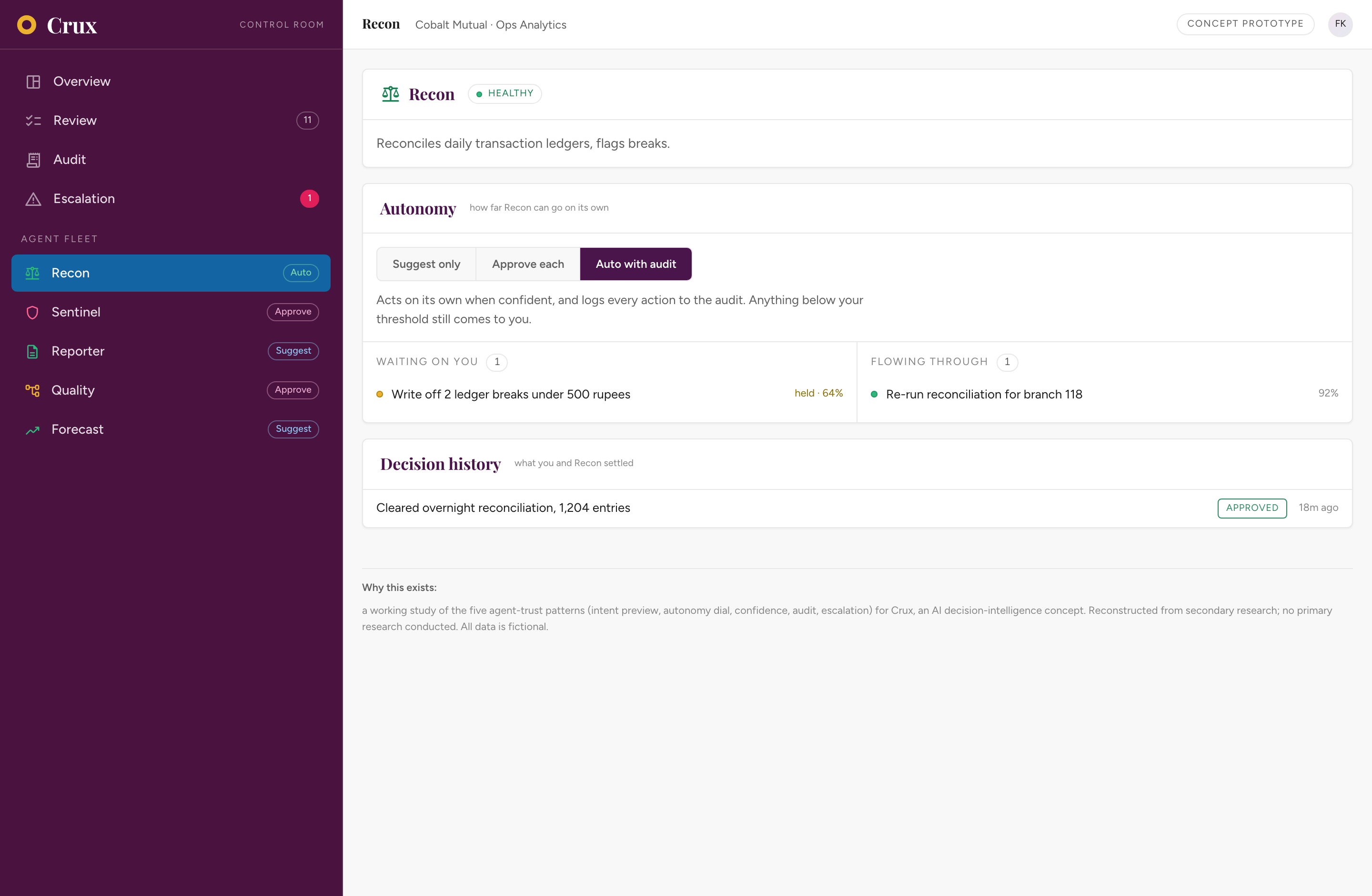Click the red Escalation badge 1

310,198
